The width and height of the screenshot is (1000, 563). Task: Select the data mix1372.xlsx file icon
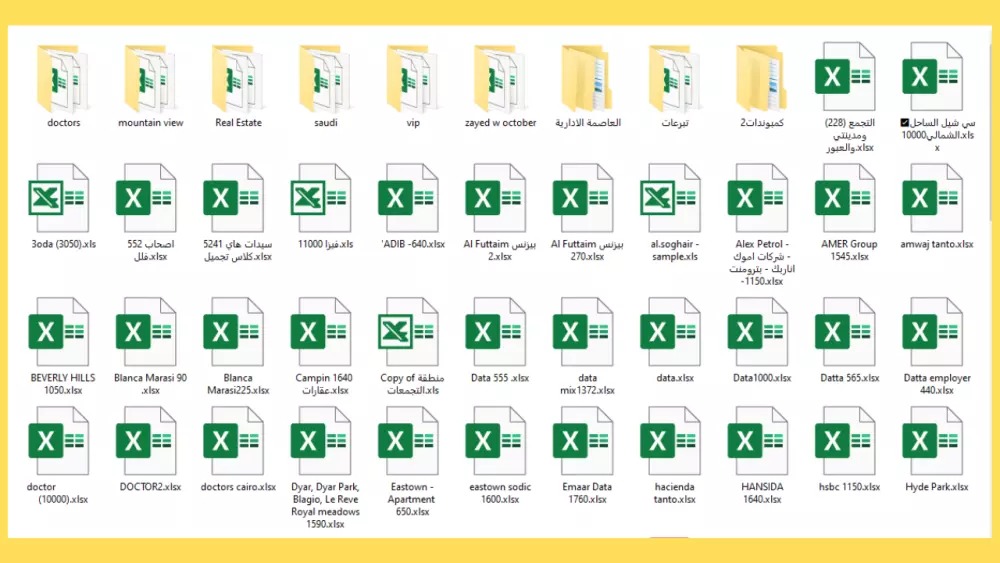pyautogui.click(x=583, y=332)
